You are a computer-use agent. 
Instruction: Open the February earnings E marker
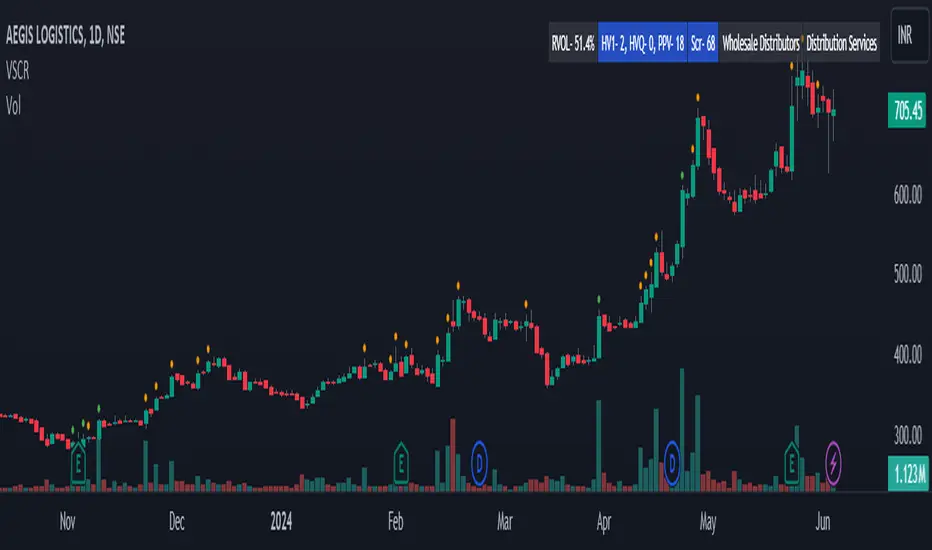pos(401,462)
